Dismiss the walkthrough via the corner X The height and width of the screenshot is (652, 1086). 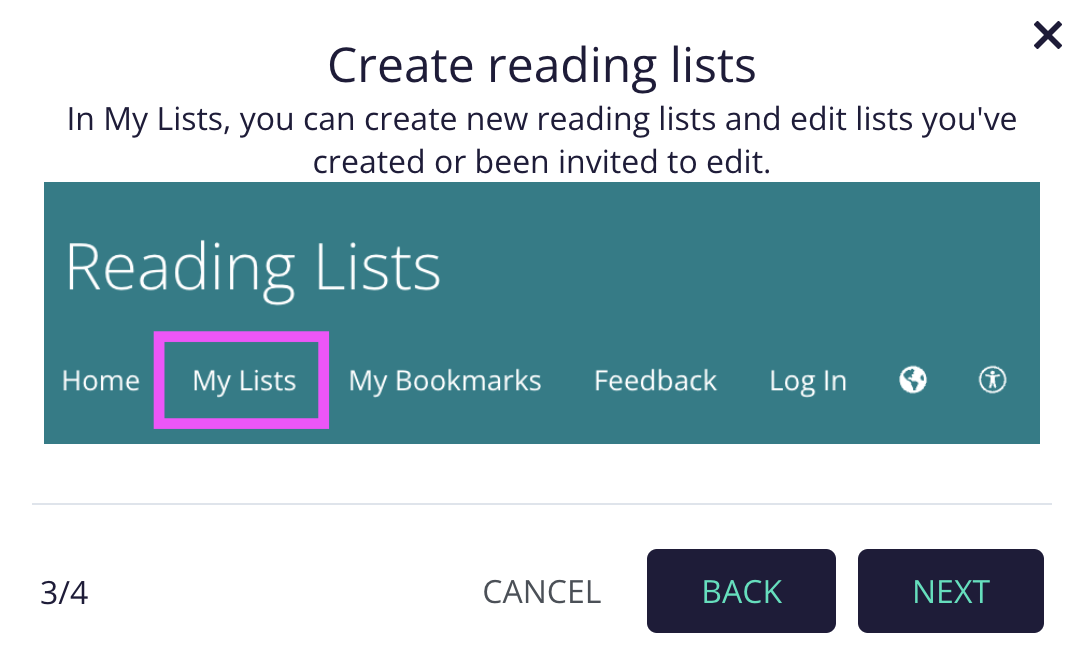point(1047,35)
